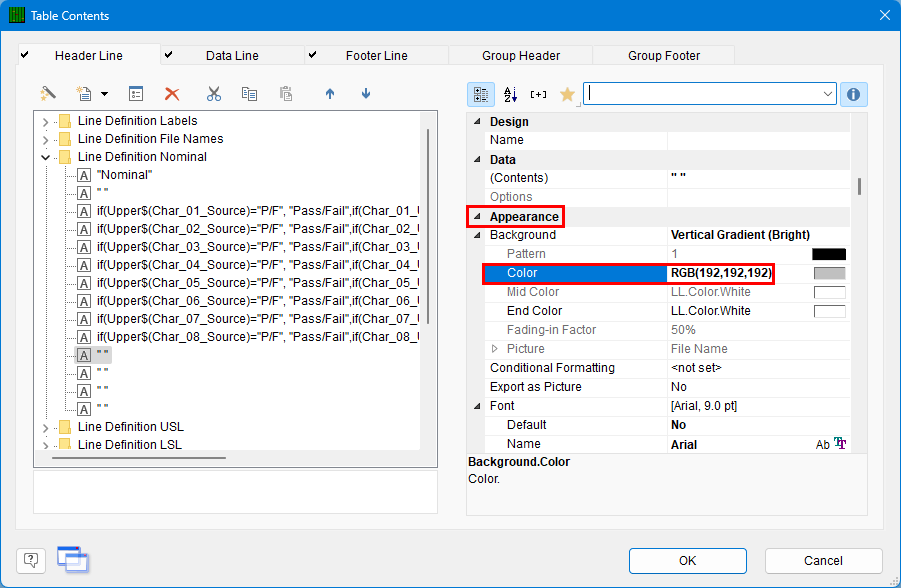Expand all property groups with the [+] icon
Viewport: 901px width, 588px height.
(x=538, y=94)
